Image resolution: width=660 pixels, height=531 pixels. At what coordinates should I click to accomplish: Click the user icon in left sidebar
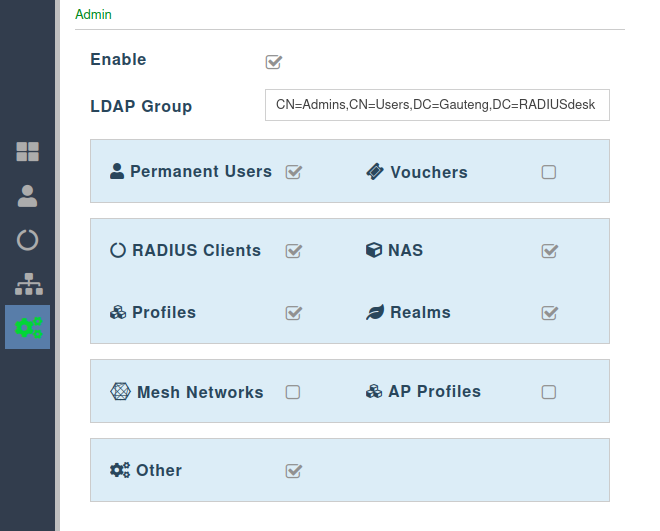27,196
